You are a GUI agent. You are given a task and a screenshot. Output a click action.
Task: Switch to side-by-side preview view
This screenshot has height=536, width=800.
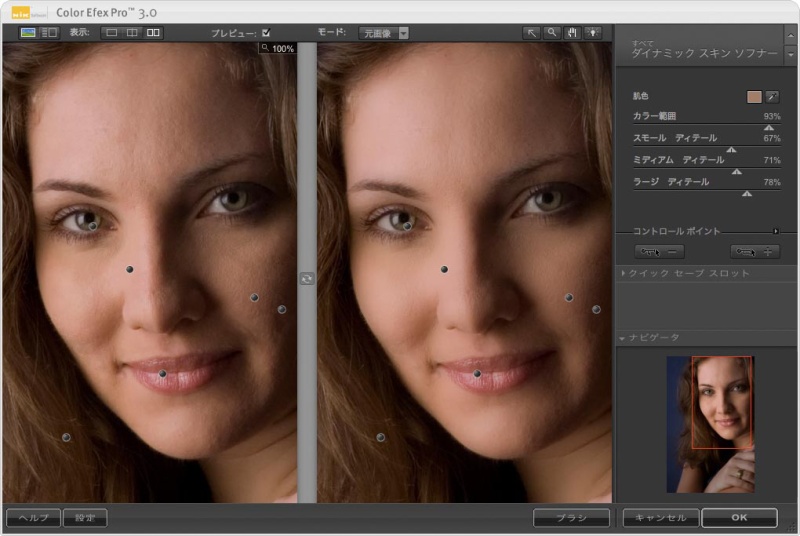(153, 33)
